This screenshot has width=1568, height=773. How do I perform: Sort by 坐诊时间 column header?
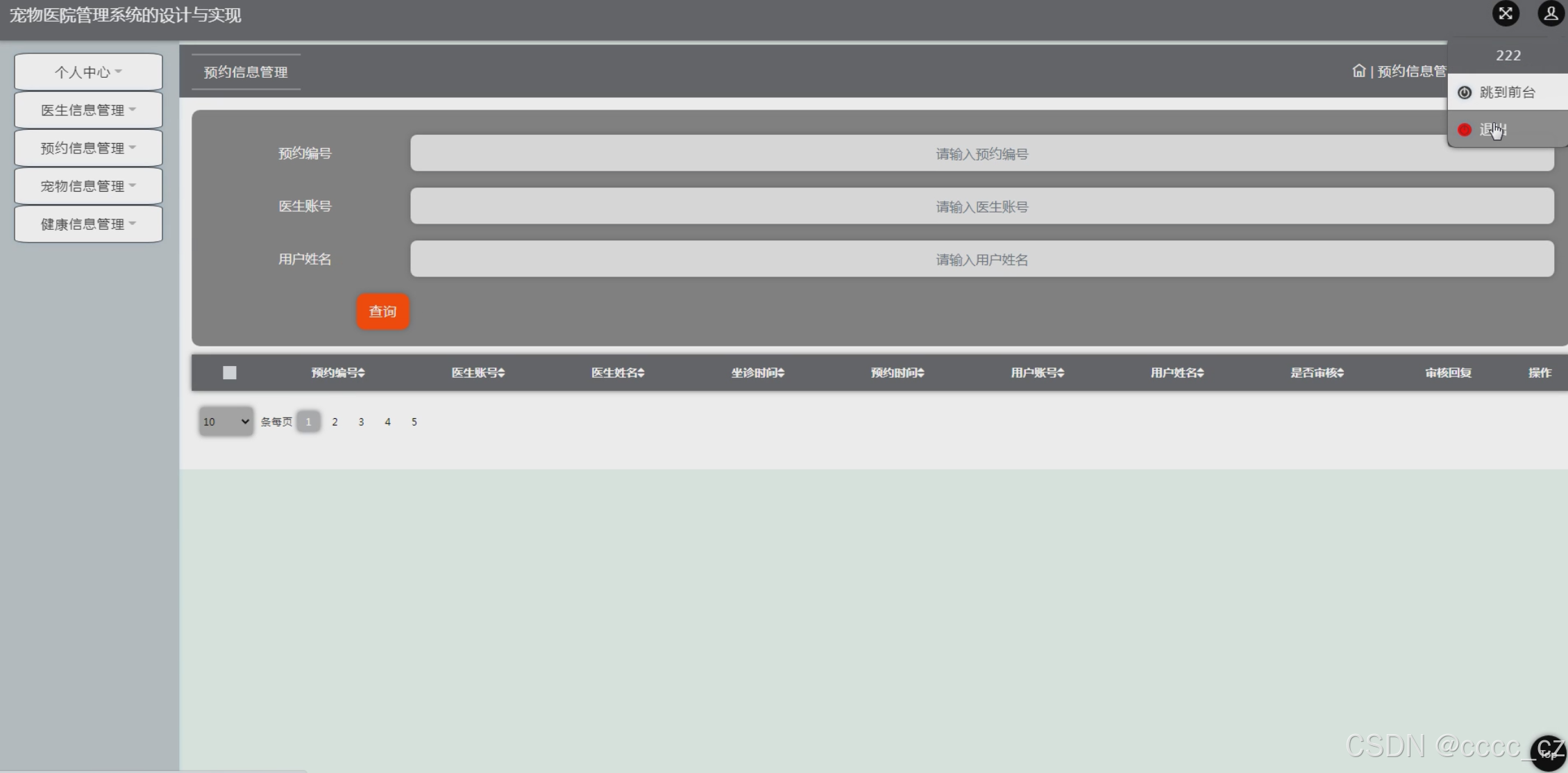(x=757, y=373)
